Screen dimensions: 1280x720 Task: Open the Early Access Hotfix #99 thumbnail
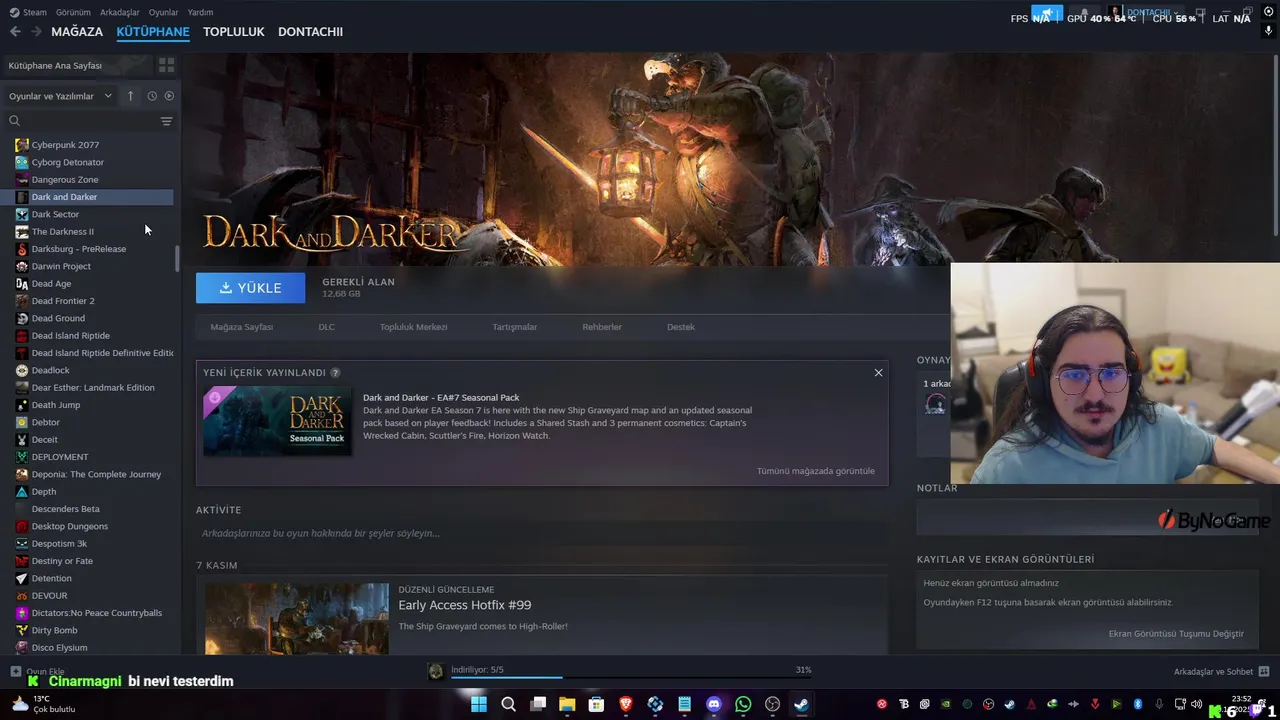point(297,619)
